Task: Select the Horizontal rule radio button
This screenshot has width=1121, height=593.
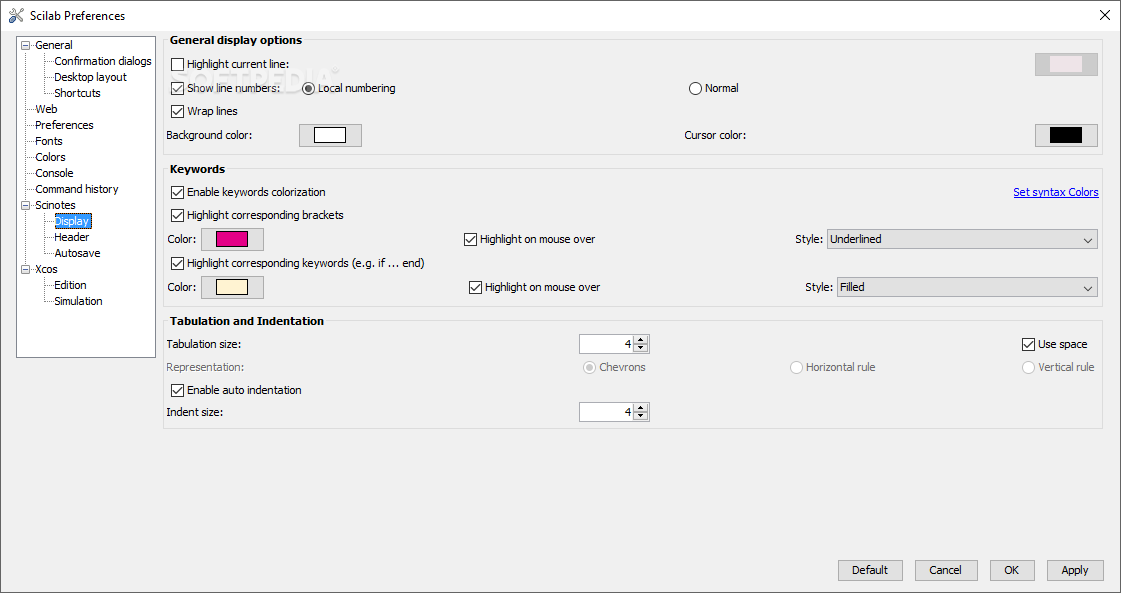Action: point(796,367)
